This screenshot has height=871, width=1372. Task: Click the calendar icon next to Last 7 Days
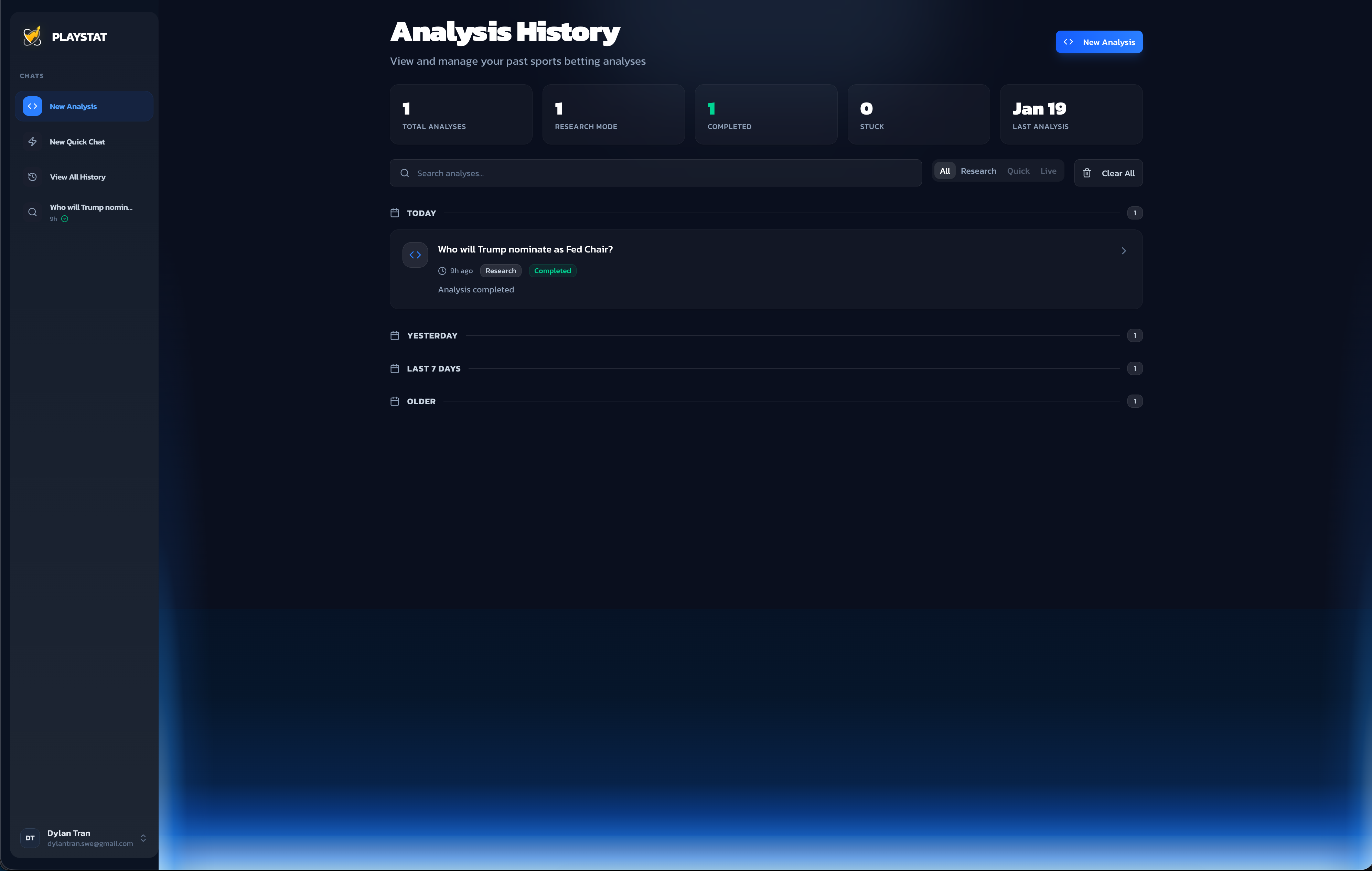coord(394,368)
